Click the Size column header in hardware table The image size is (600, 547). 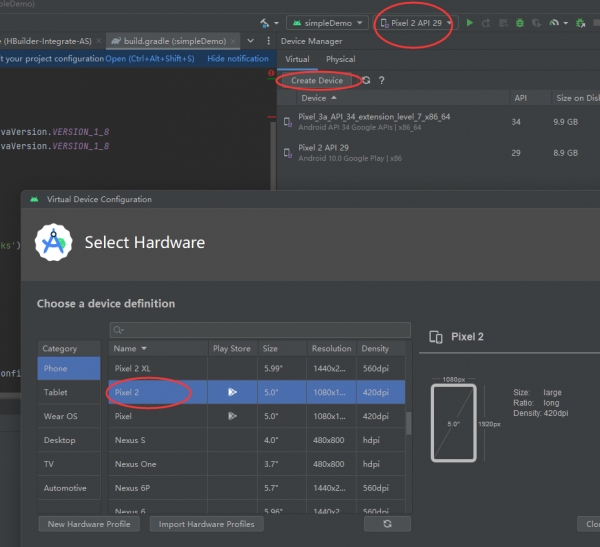click(282, 348)
